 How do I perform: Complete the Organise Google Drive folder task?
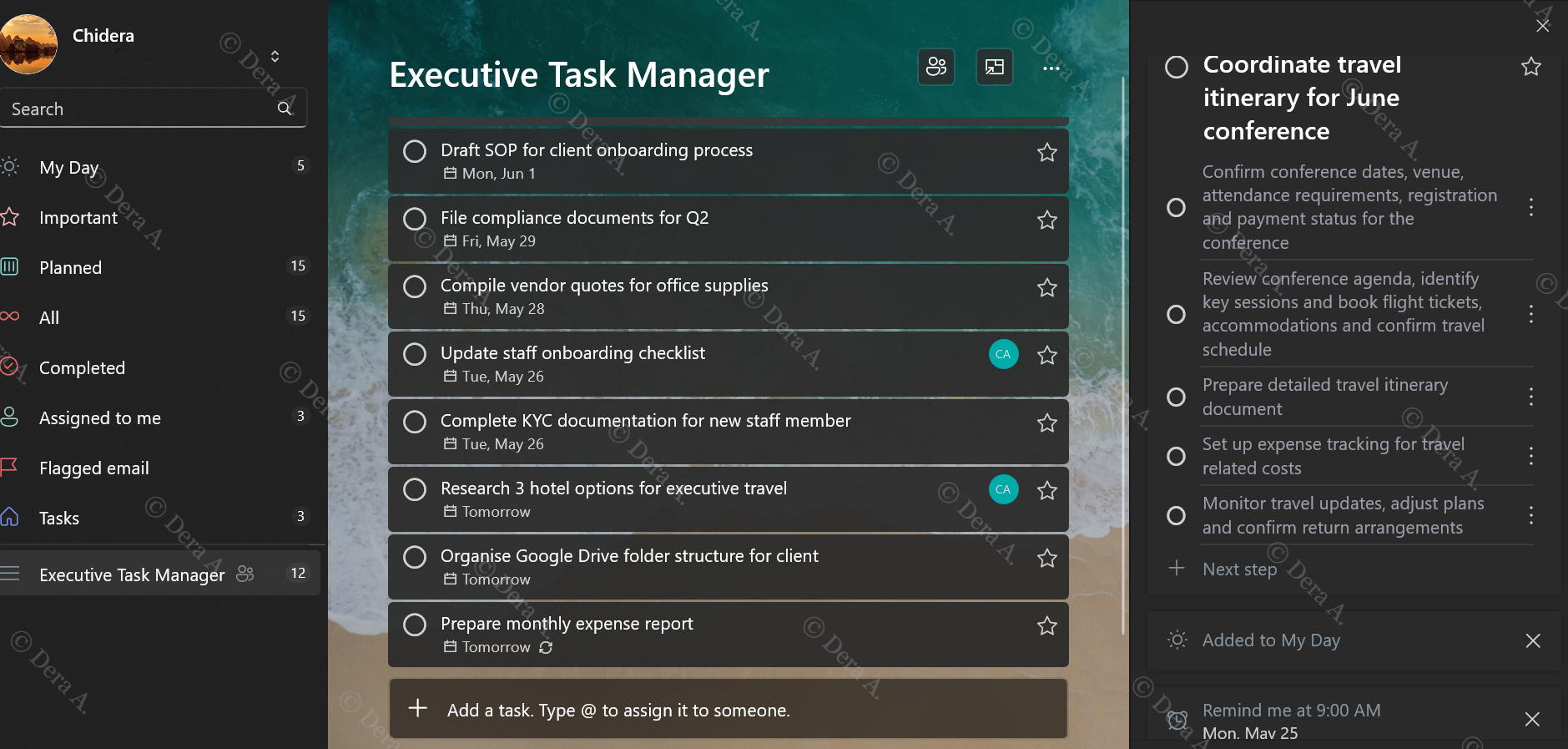(415, 557)
